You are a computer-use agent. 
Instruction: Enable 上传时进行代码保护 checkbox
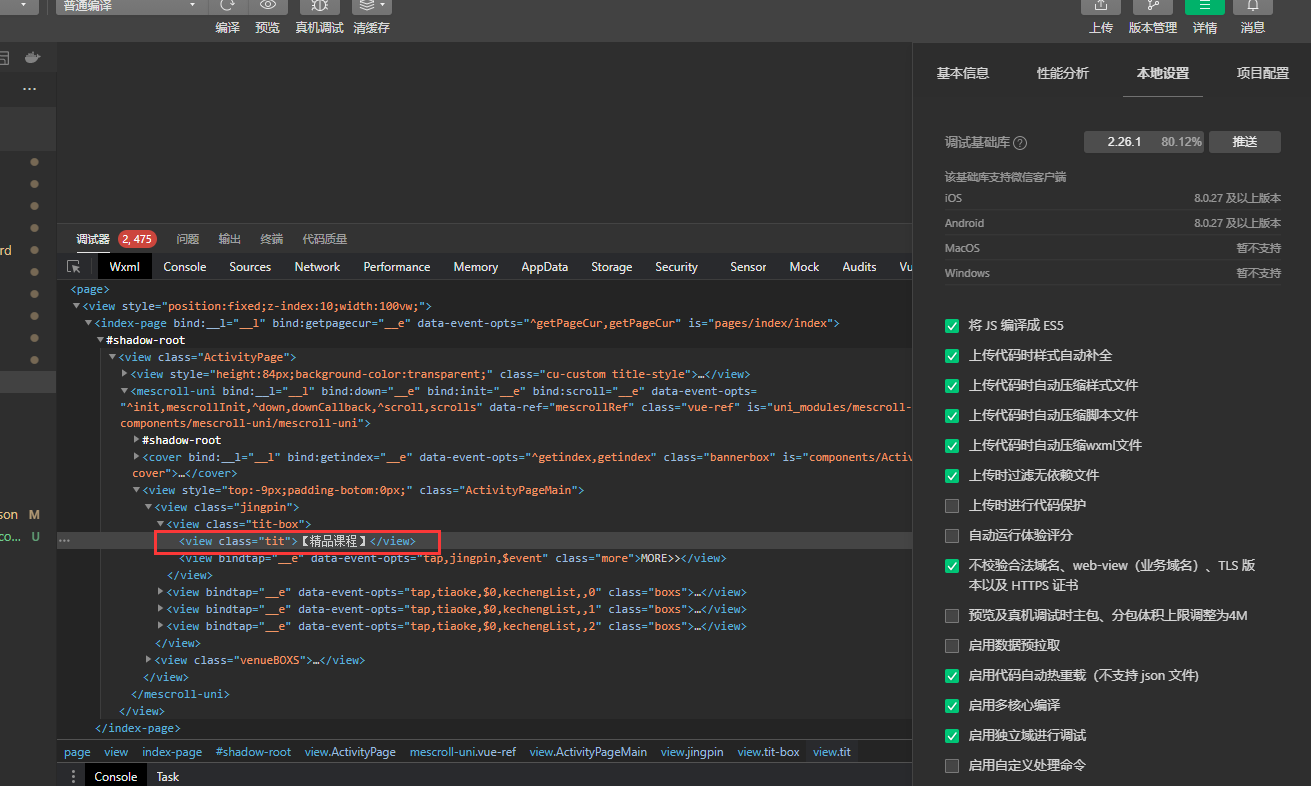(952, 506)
